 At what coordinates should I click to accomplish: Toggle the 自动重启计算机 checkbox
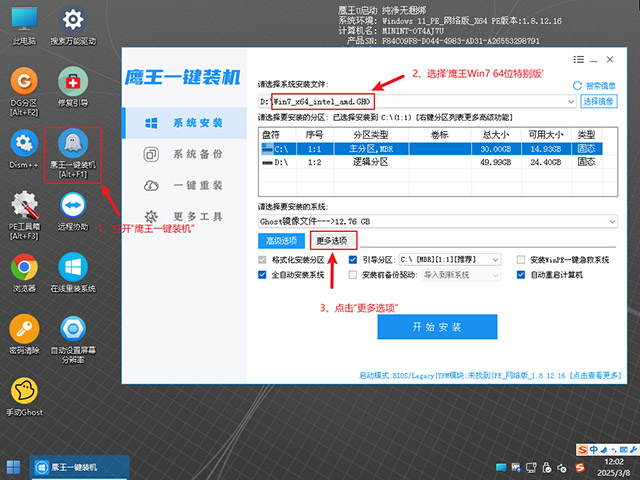(521, 275)
